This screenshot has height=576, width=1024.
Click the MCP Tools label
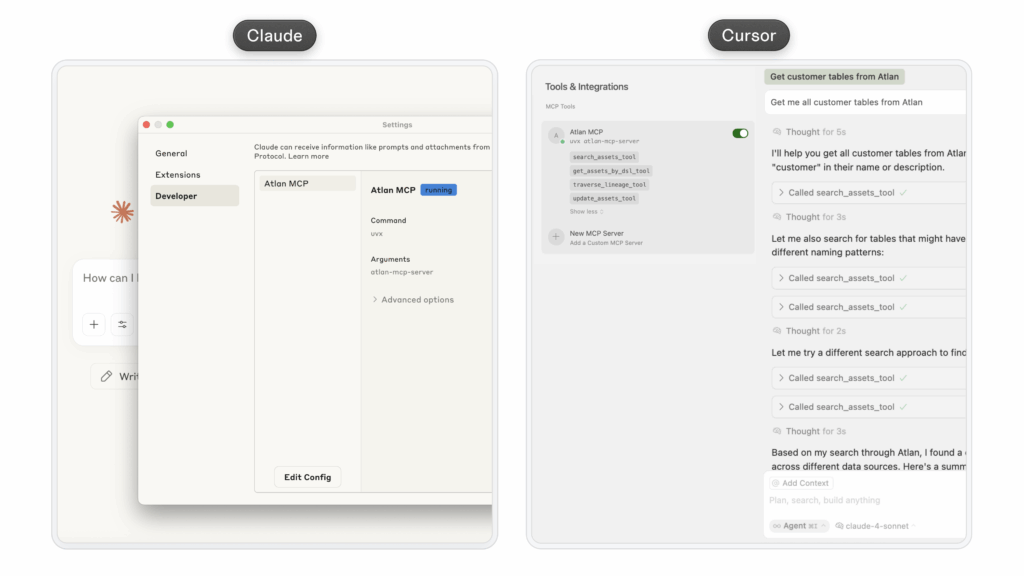(x=560, y=106)
